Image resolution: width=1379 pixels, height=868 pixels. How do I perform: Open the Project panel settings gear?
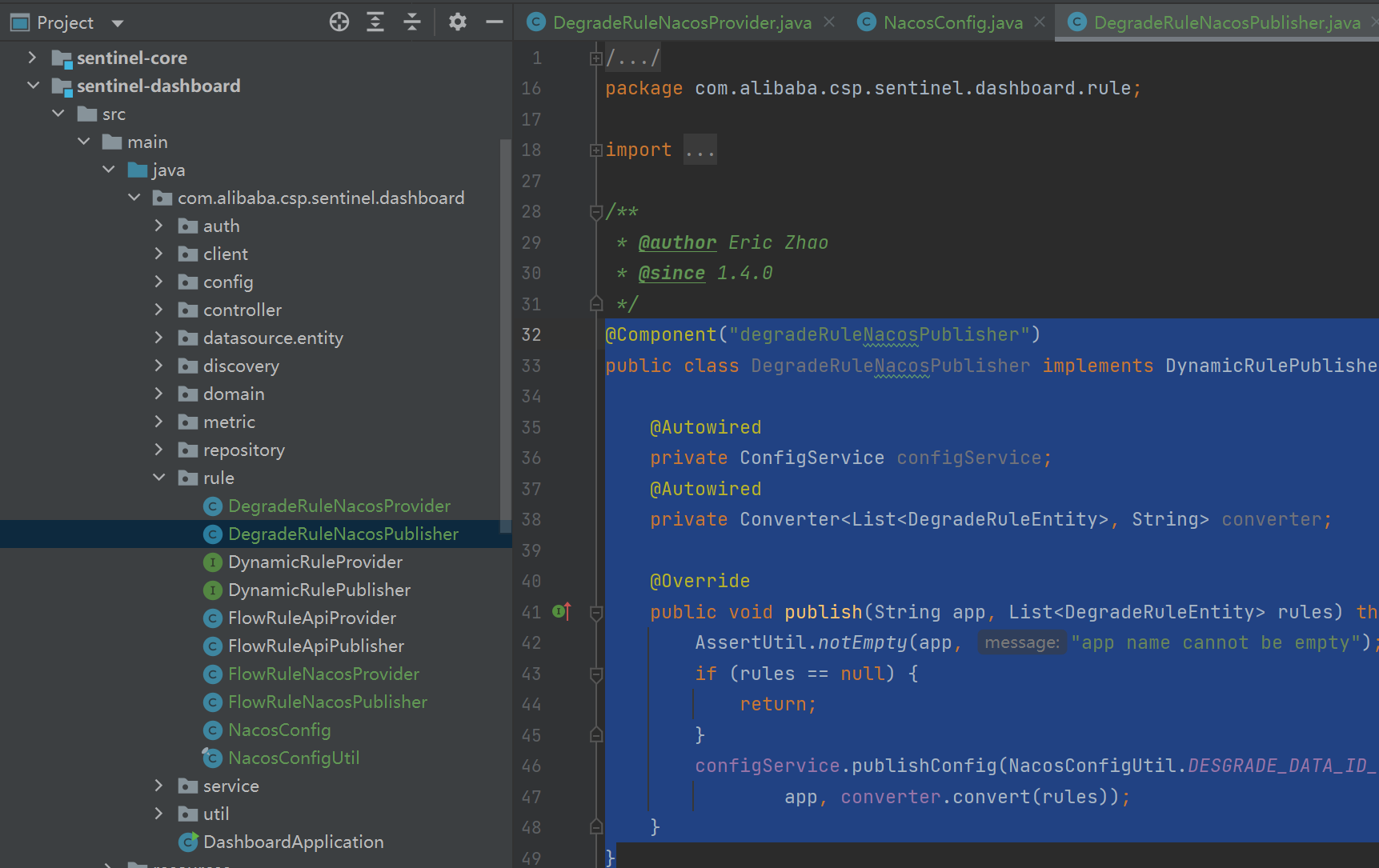[458, 22]
